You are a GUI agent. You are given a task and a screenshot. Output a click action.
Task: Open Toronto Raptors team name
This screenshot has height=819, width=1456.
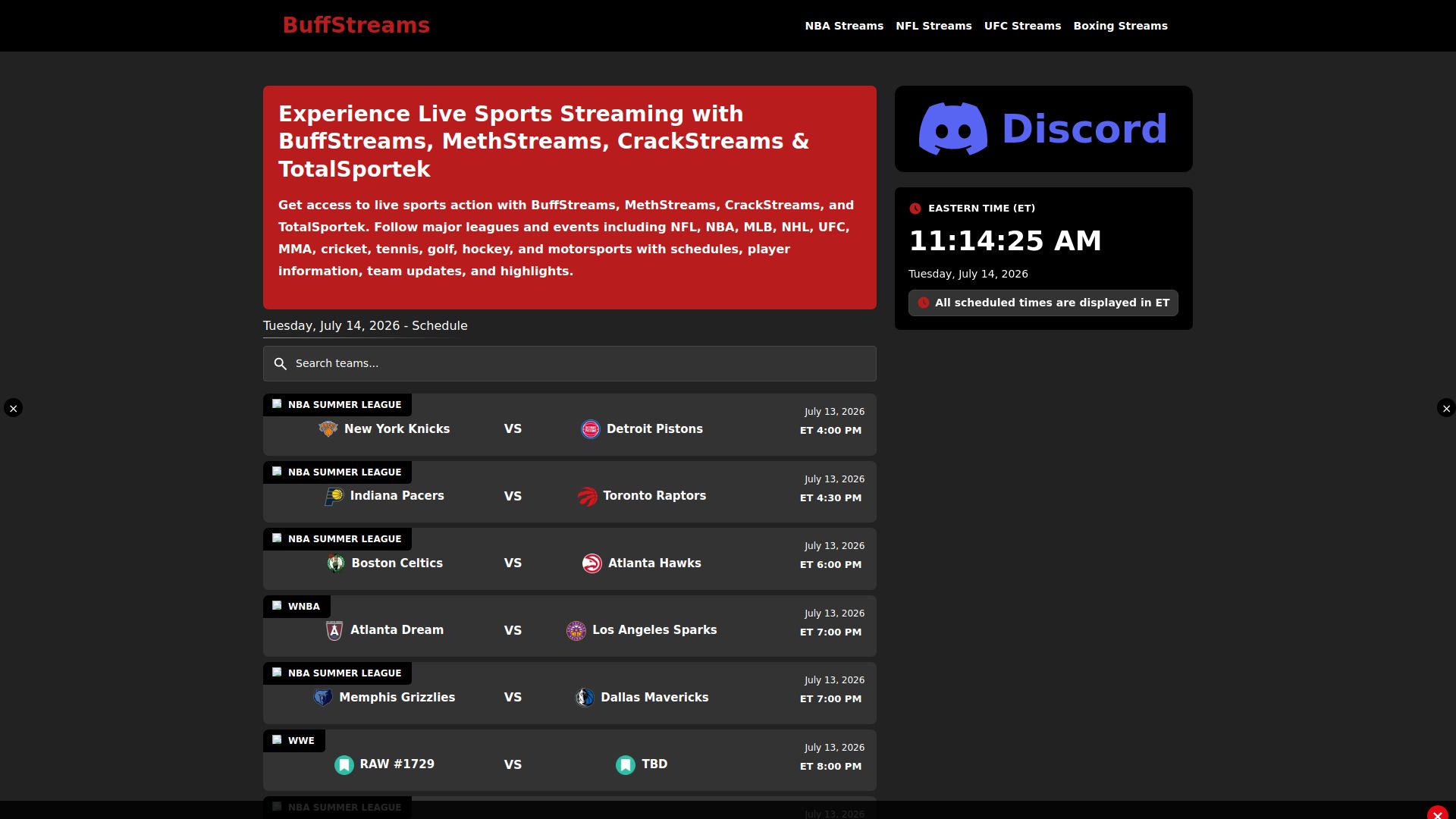(x=654, y=496)
